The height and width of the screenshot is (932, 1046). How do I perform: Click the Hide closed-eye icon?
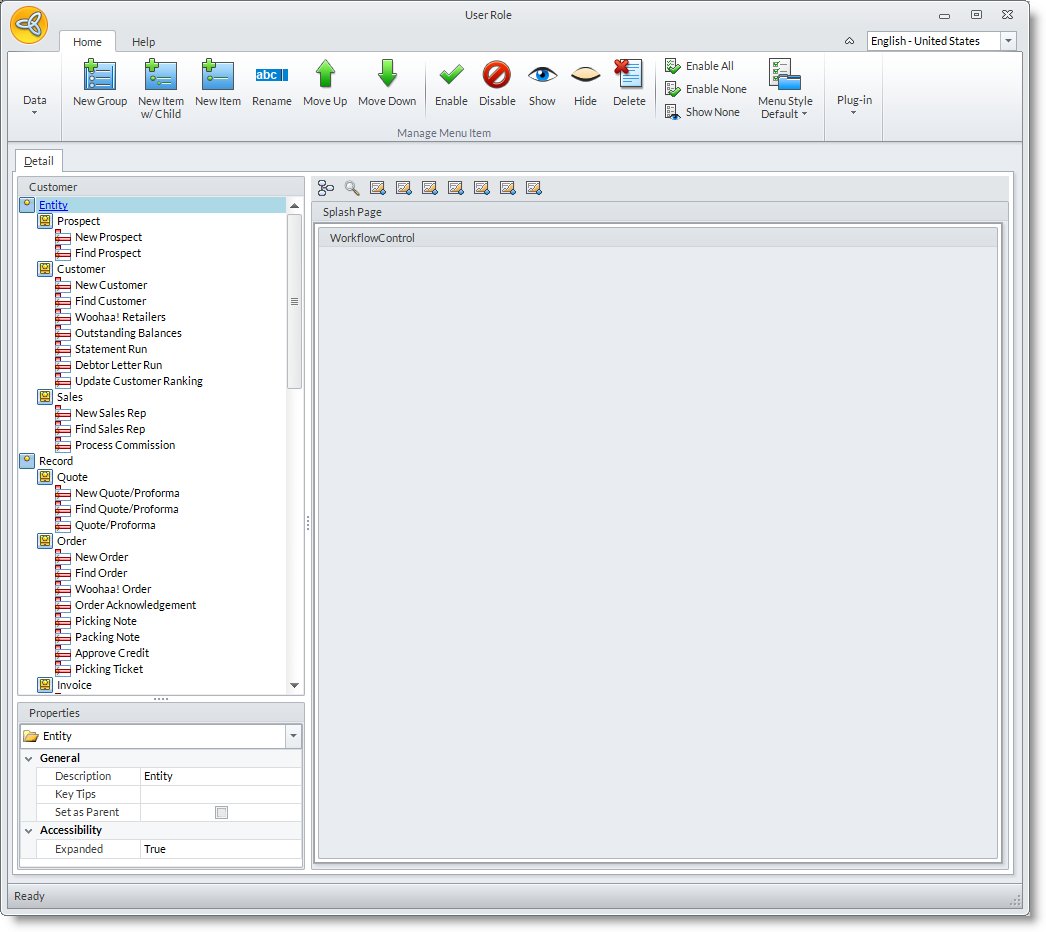coord(585,76)
